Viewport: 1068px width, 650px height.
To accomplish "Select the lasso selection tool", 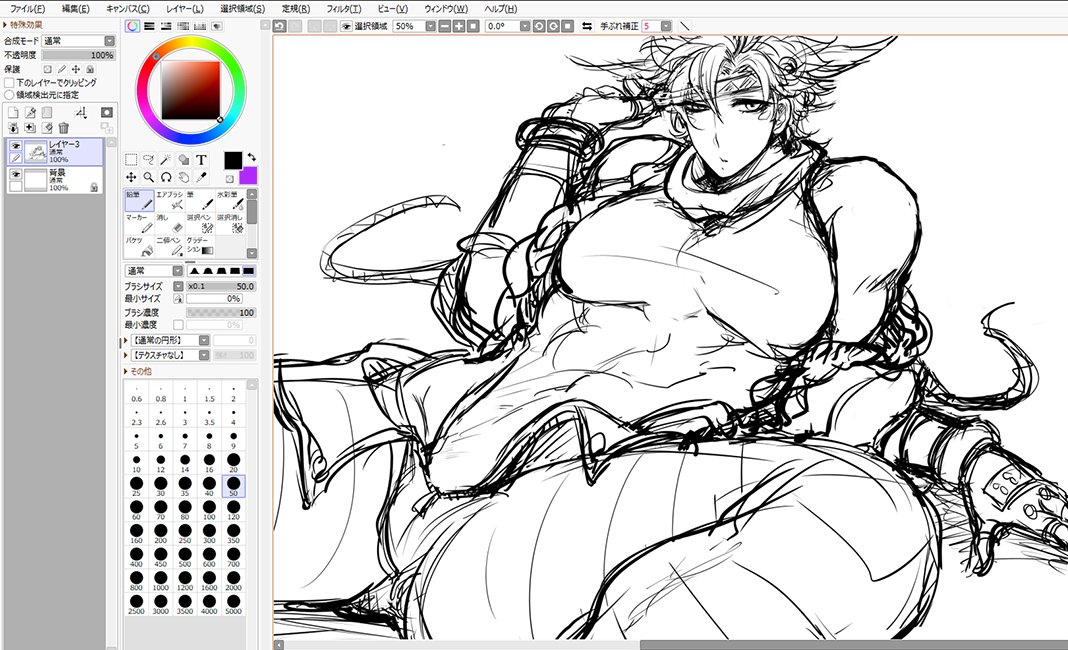I will [148, 159].
